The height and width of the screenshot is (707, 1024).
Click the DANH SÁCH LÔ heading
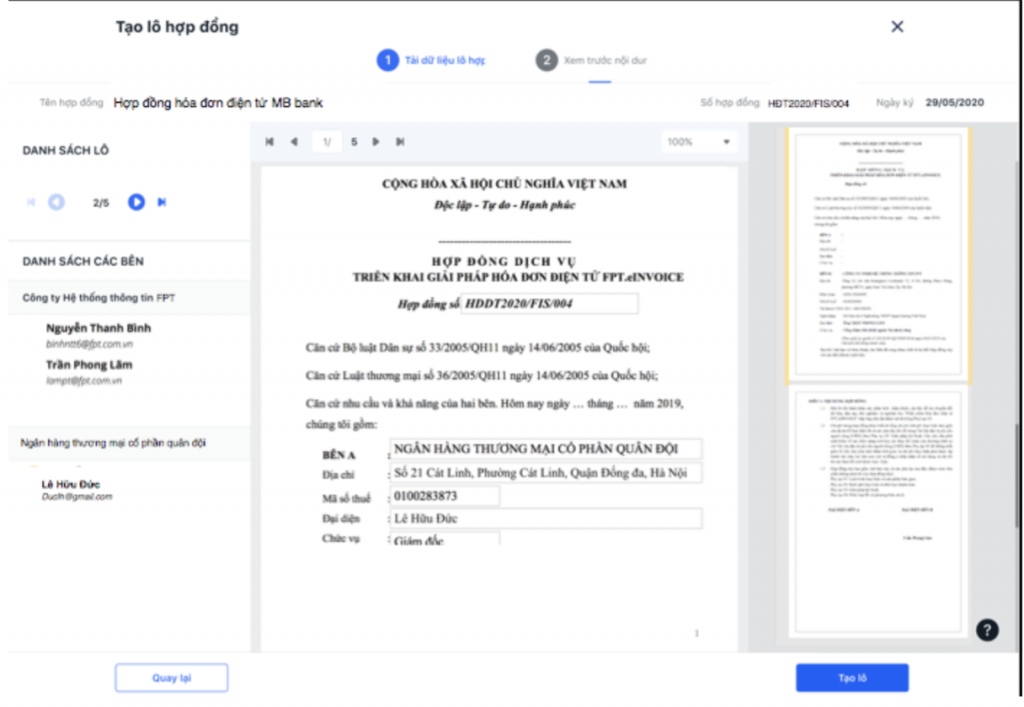point(66,151)
